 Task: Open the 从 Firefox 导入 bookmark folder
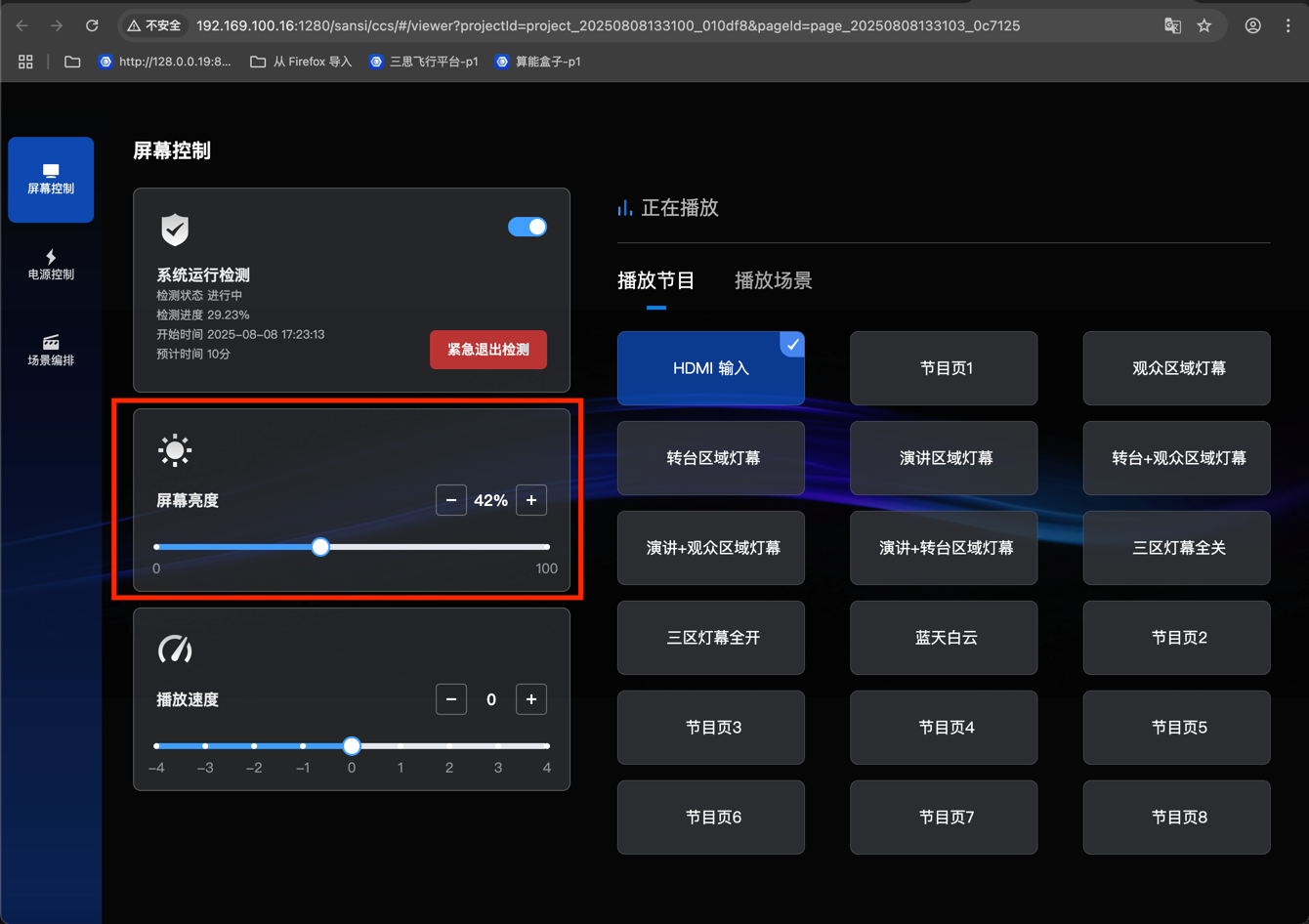pyautogui.click(x=301, y=62)
